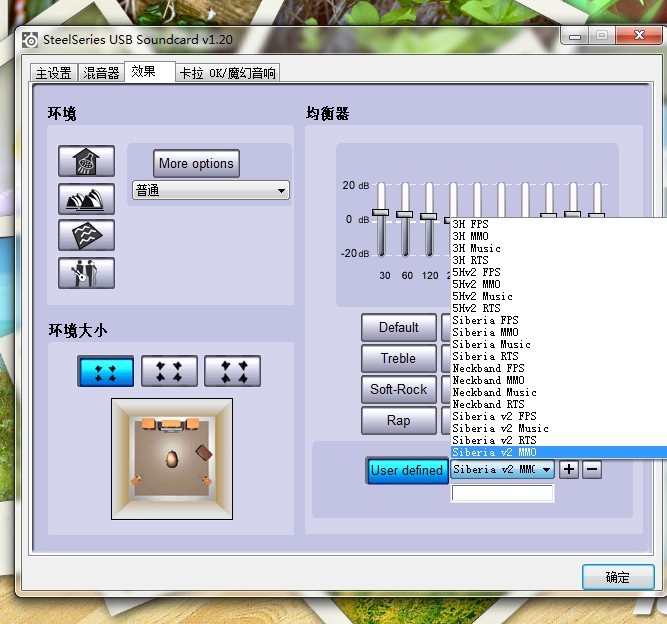Image resolution: width=667 pixels, height=624 pixels.
Task: Click the SteelSeries logo in title bar
Action: pyautogui.click(x=30, y=40)
